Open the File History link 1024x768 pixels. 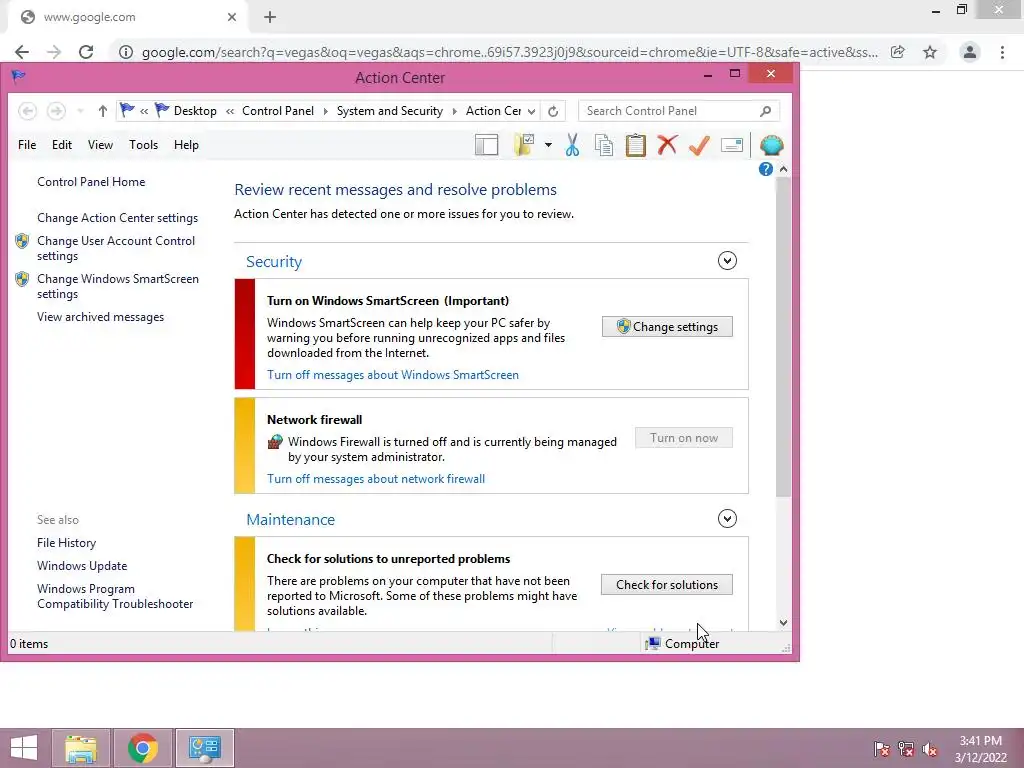pos(66,543)
